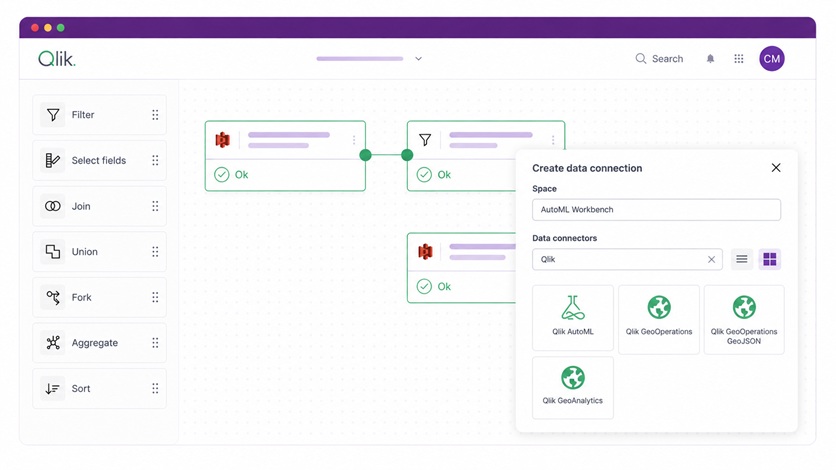Click the Sort icon
The width and height of the screenshot is (836, 470).
pos(53,388)
